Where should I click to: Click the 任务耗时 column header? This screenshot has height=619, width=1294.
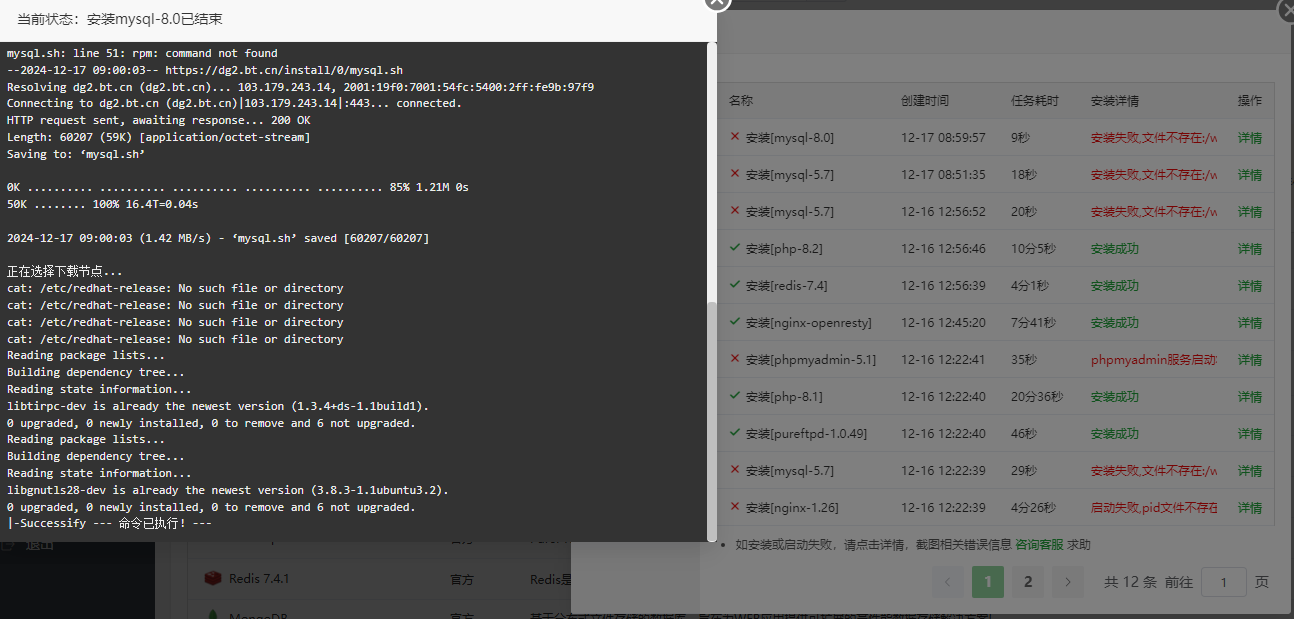tap(1035, 101)
